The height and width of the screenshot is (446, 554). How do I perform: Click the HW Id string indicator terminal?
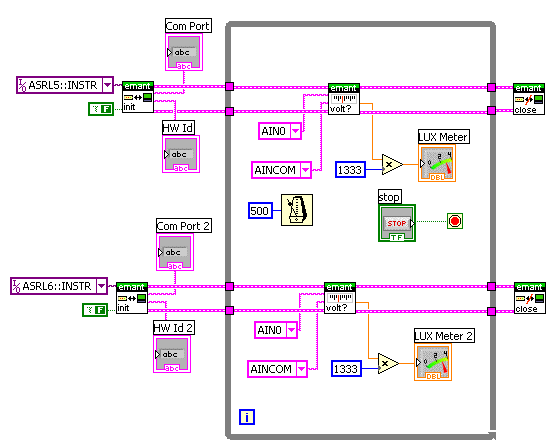pos(181,154)
